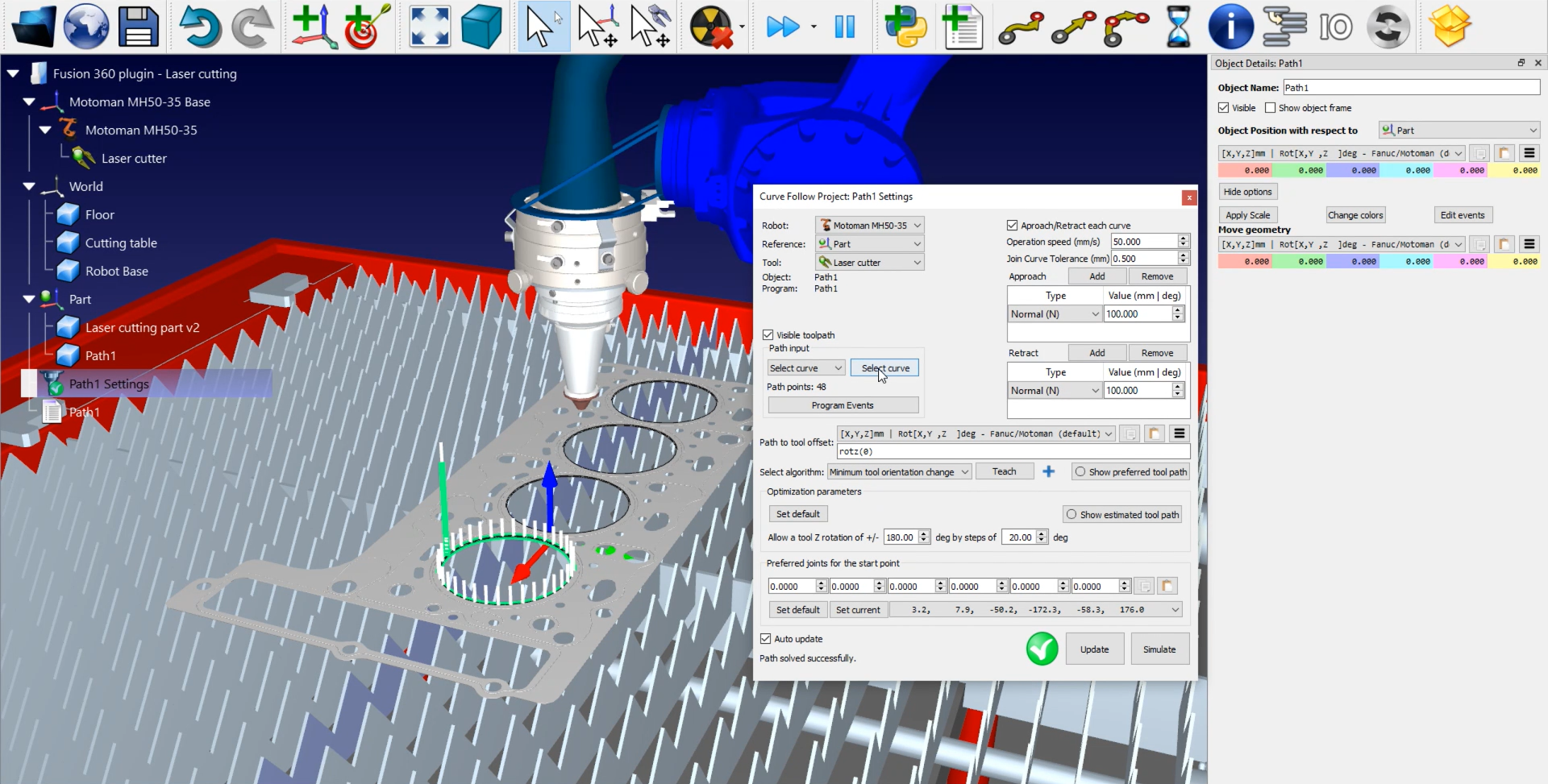Image resolution: width=1548 pixels, height=784 pixels.
Task: Click the Pause simulation icon
Action: click(x=844, y=27)
